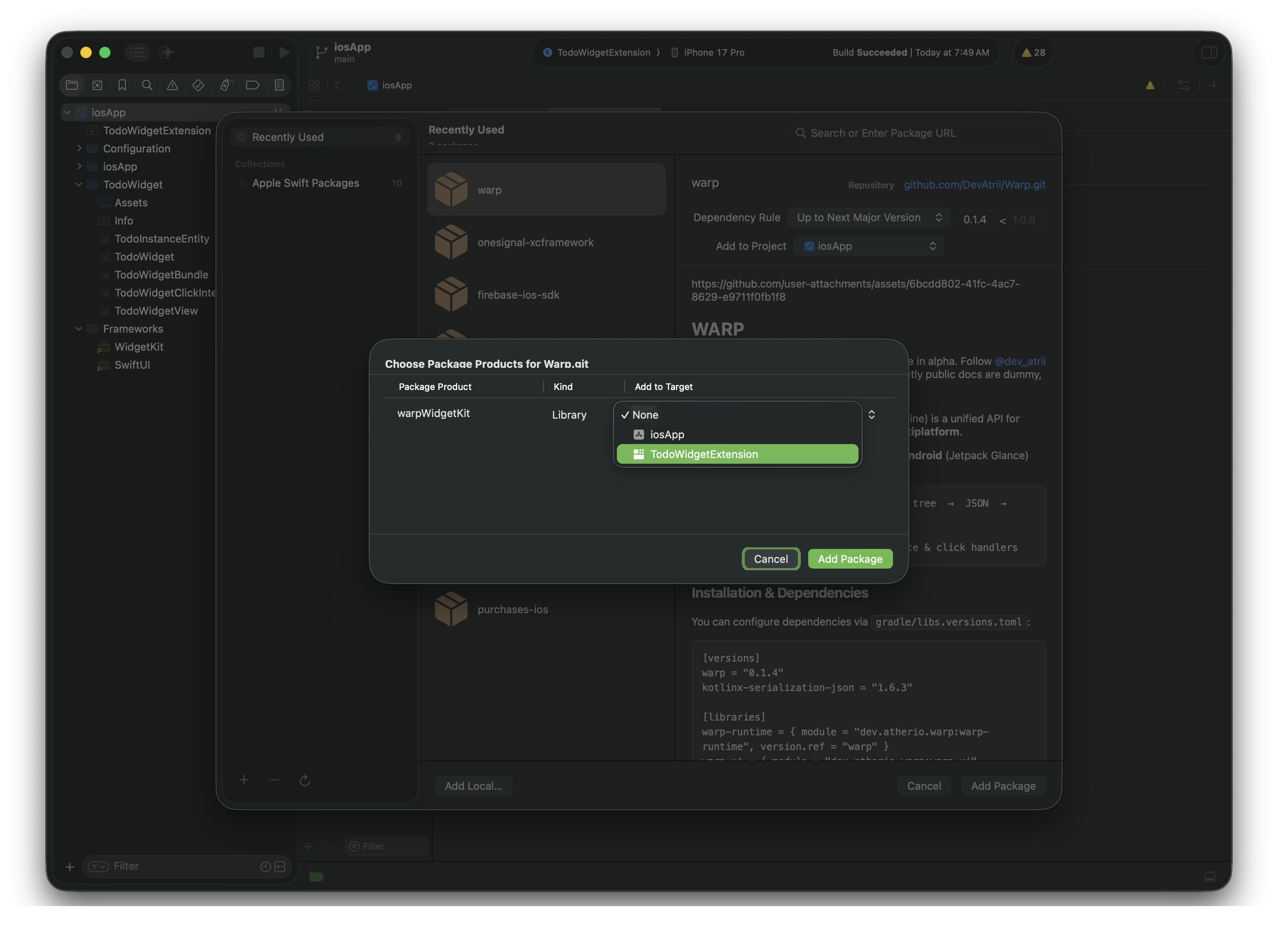The image size is (1278, 952).
Task: Open Add to Target popup stepper arrows
Action: click(x=871, y=415)
